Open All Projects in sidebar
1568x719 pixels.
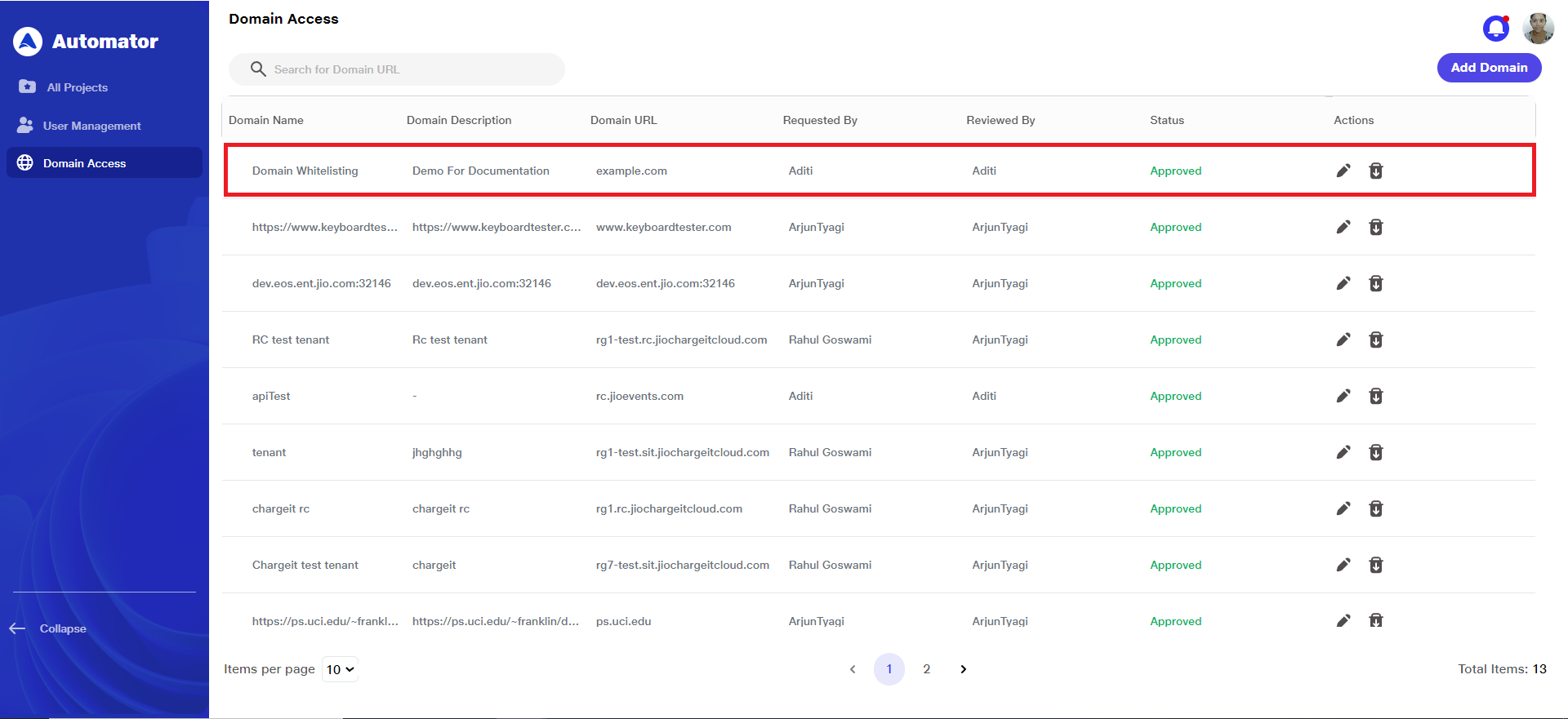(x=77, y=87)
